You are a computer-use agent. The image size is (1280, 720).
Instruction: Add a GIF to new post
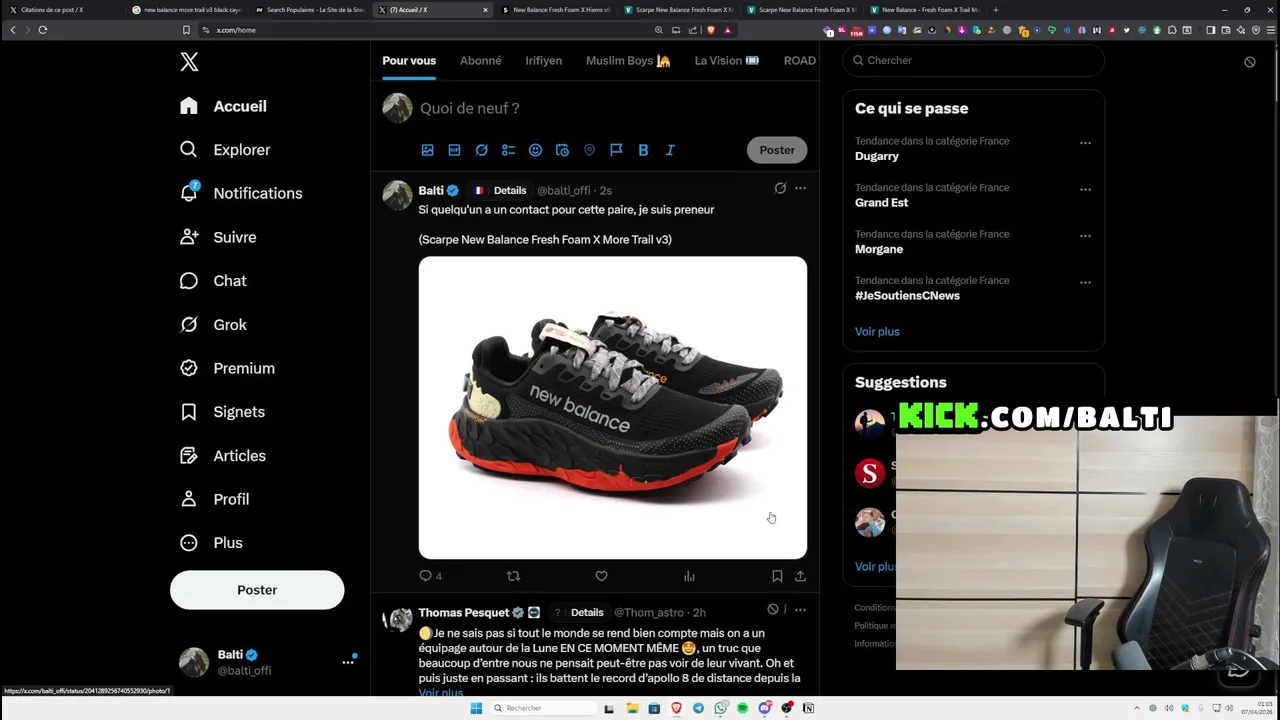pos(454,150)
